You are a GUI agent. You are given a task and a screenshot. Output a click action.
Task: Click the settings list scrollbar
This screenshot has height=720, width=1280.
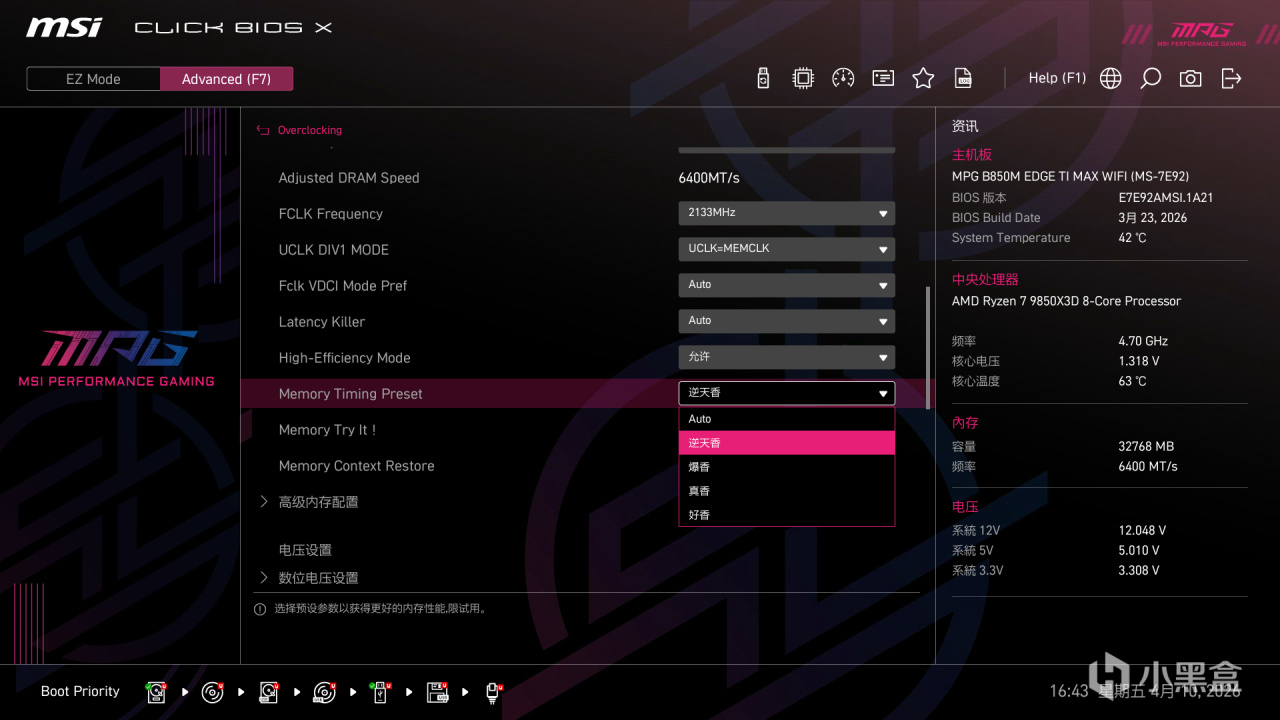928,348
